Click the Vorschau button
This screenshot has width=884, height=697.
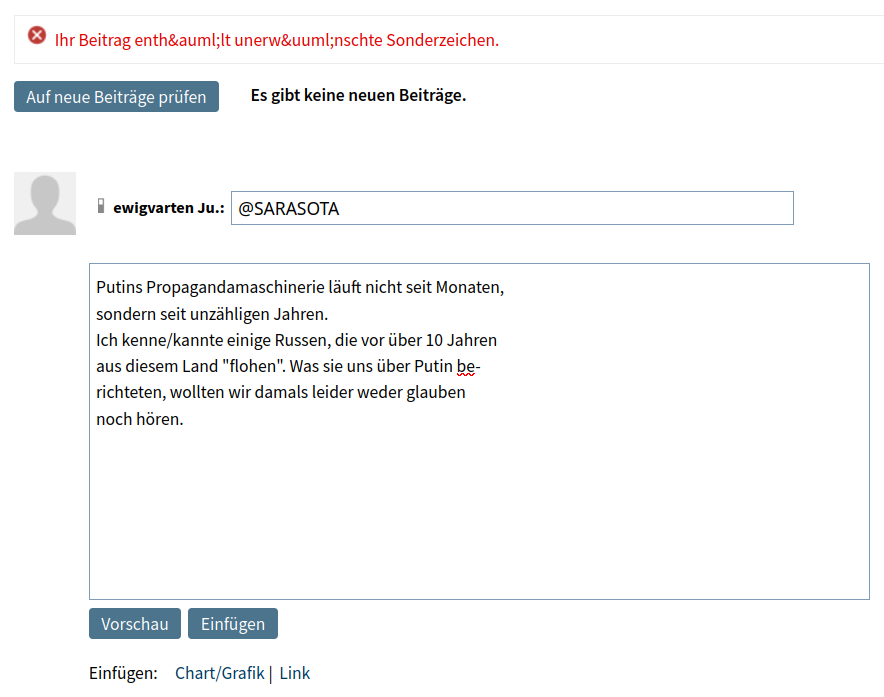(x=135, y=624)
